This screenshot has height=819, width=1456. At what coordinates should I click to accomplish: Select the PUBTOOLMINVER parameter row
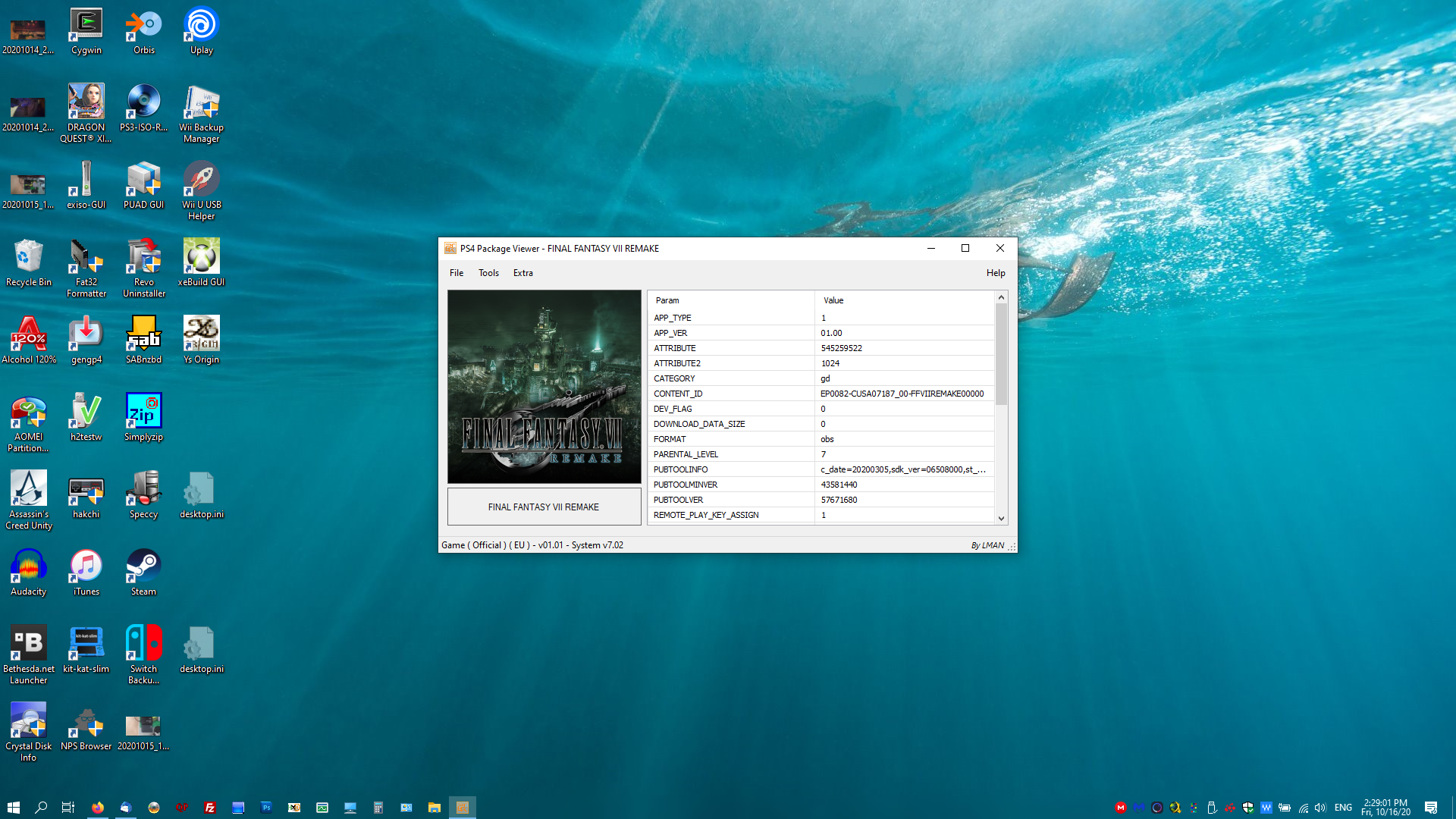point(821,485)
